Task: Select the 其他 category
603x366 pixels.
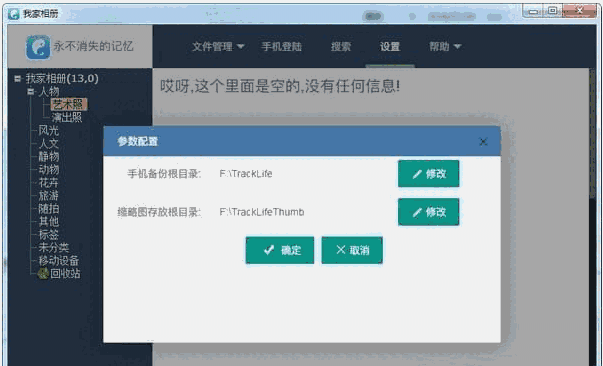Action: (48, 221)
